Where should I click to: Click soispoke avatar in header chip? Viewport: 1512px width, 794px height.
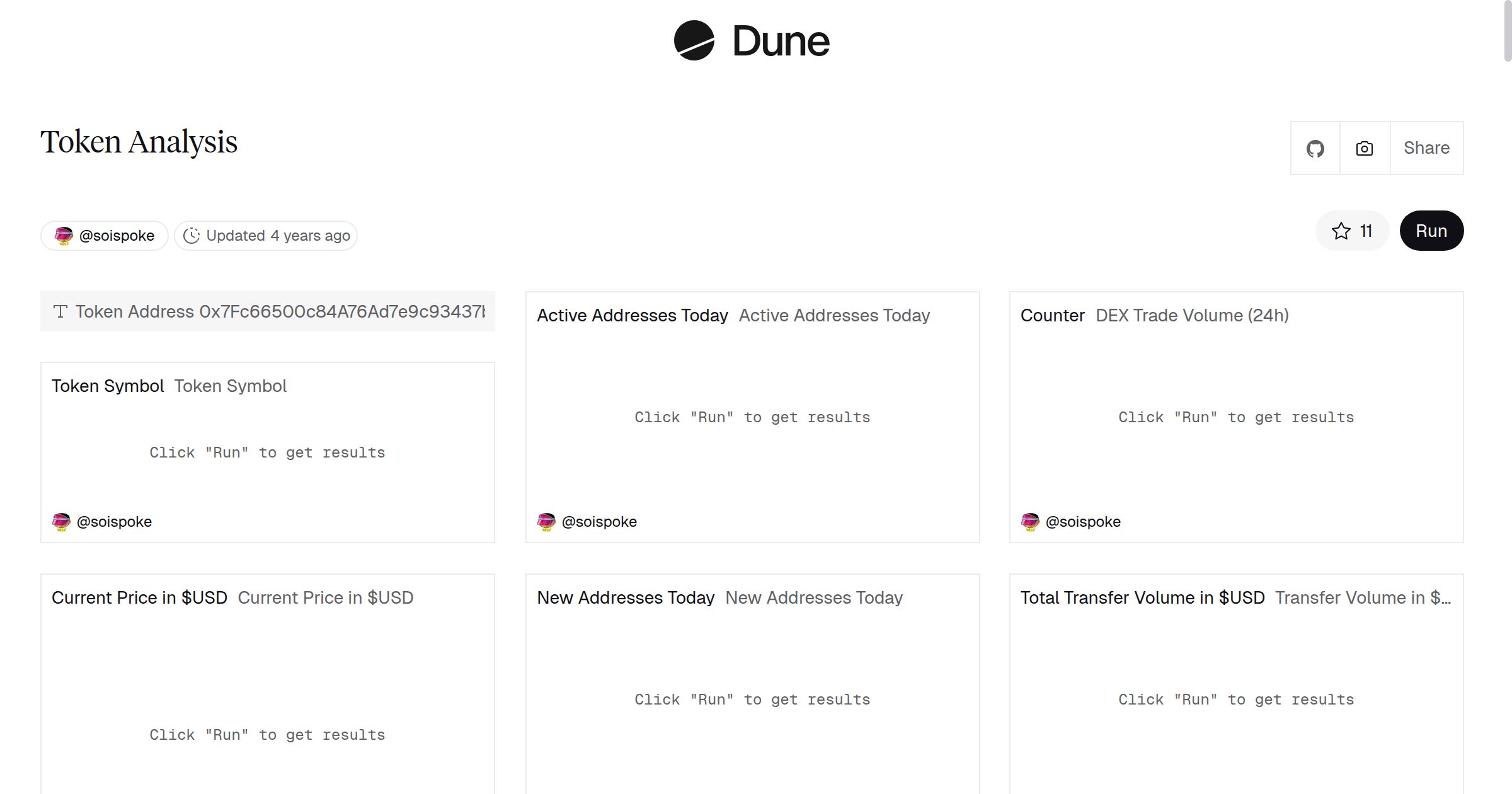coord(64,236)
